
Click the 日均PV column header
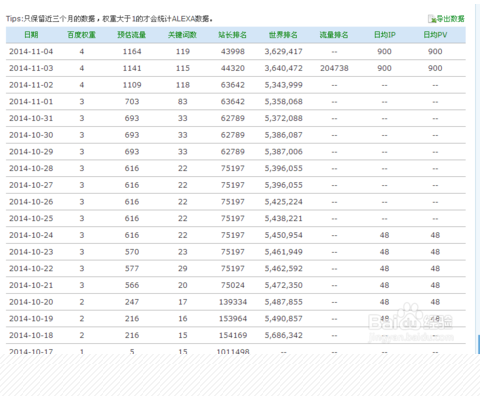pyautogui.click(x=435, y=35)
